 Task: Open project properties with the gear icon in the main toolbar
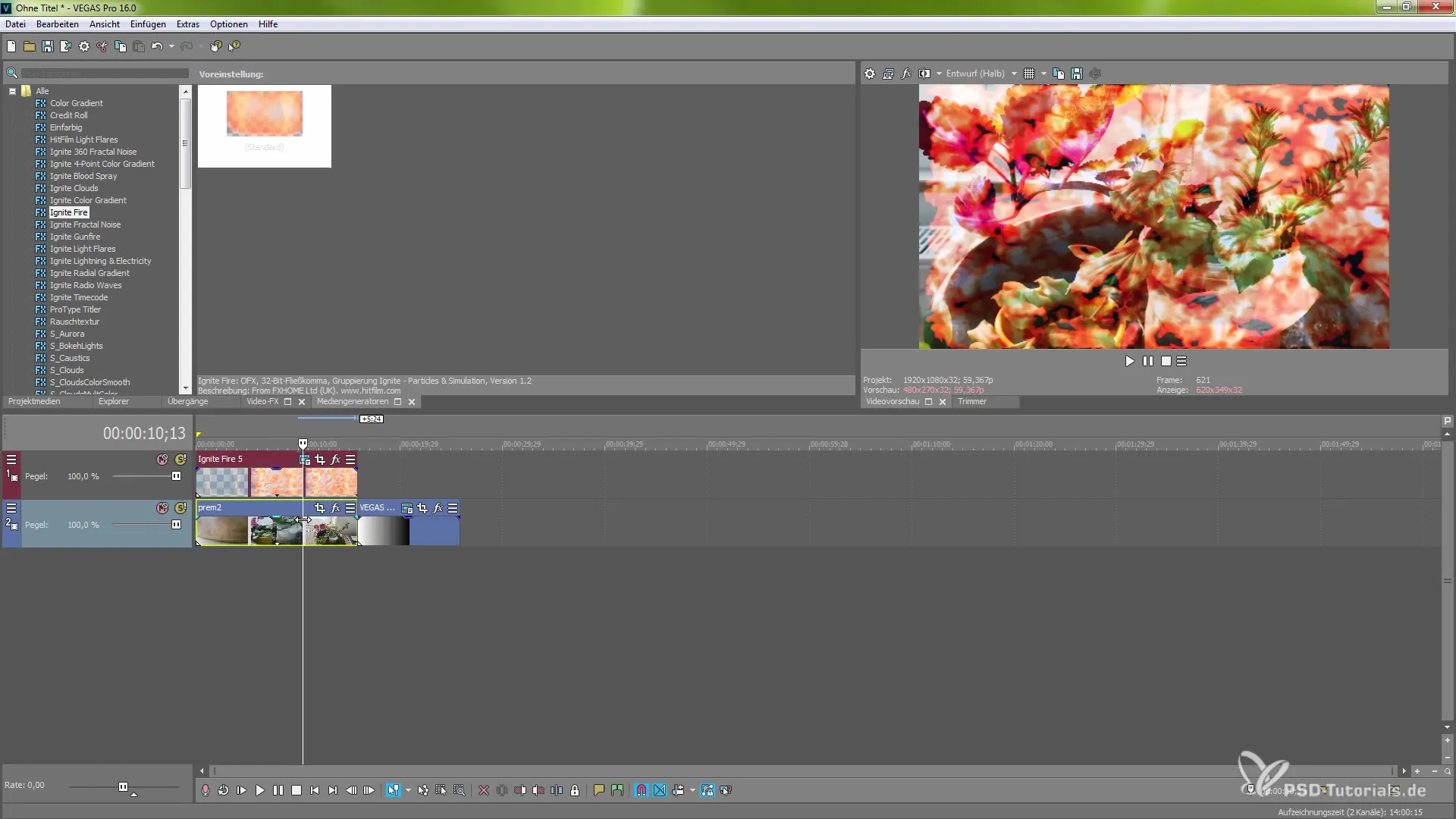pyautogui.click(x=83, y=46)
